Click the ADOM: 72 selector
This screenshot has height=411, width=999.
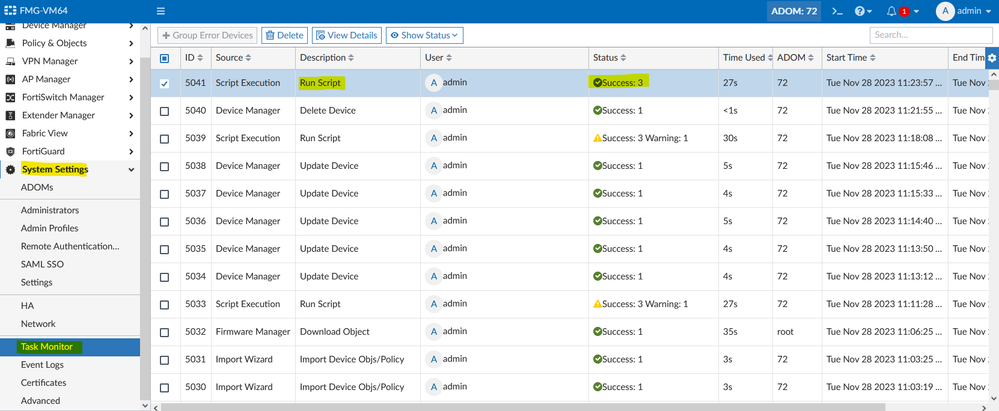[794, 11]
